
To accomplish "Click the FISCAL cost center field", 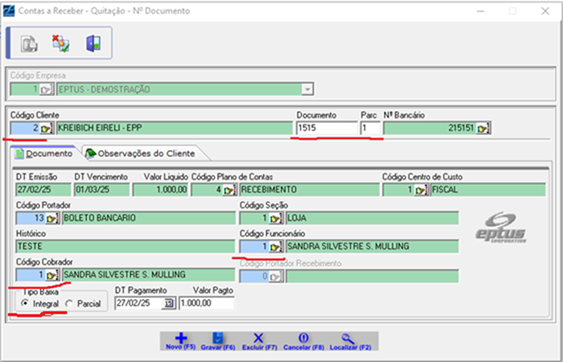I will tap(488, 190).
